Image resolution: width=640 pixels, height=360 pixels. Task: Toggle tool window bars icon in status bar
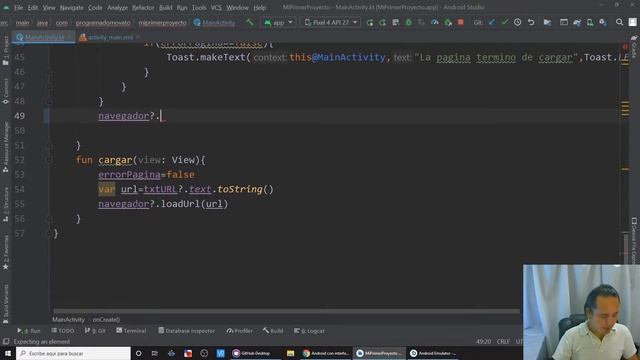[x=6, y=341]
